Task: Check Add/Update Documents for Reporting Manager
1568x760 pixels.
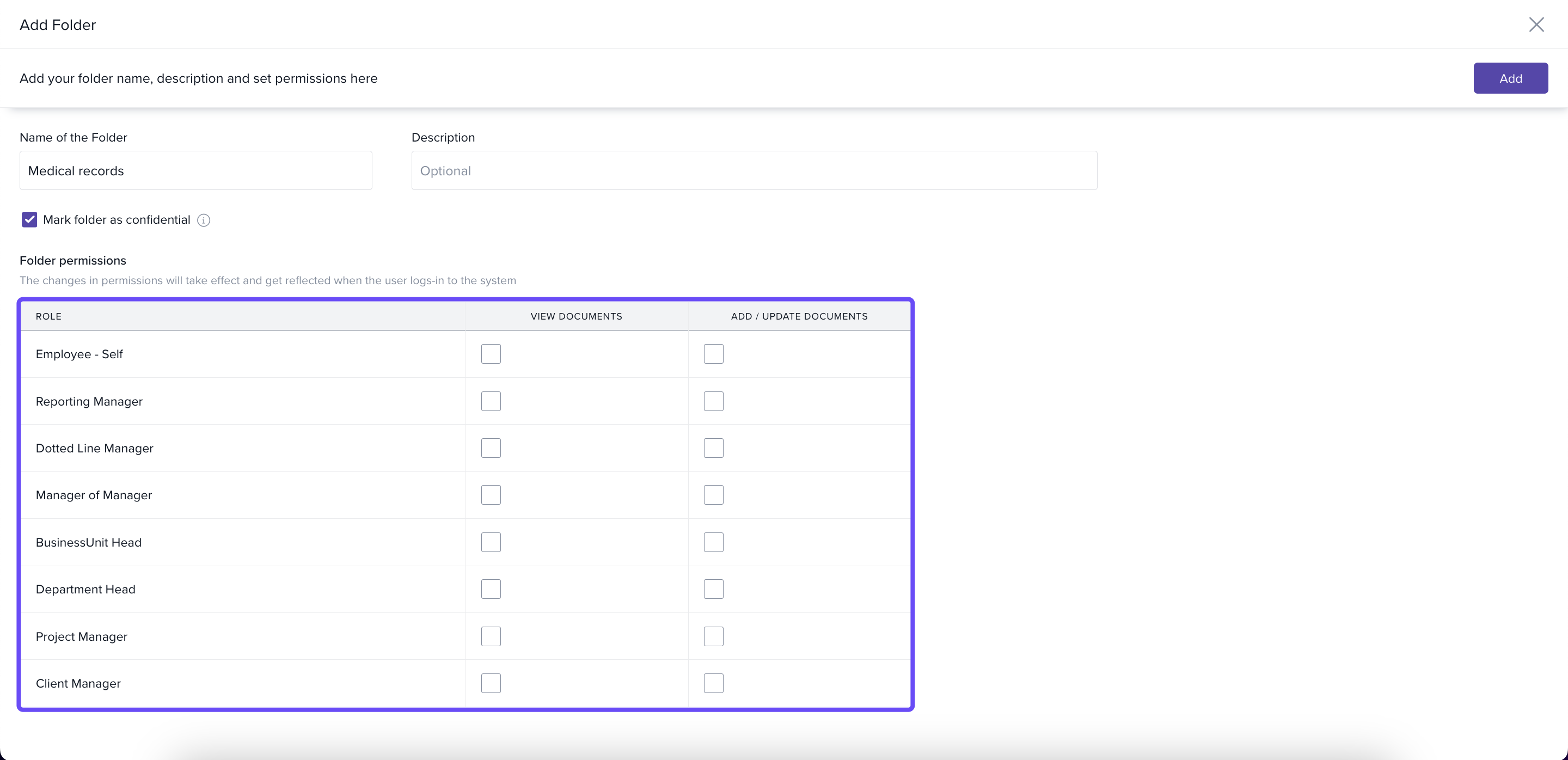Action: (713, 401)
